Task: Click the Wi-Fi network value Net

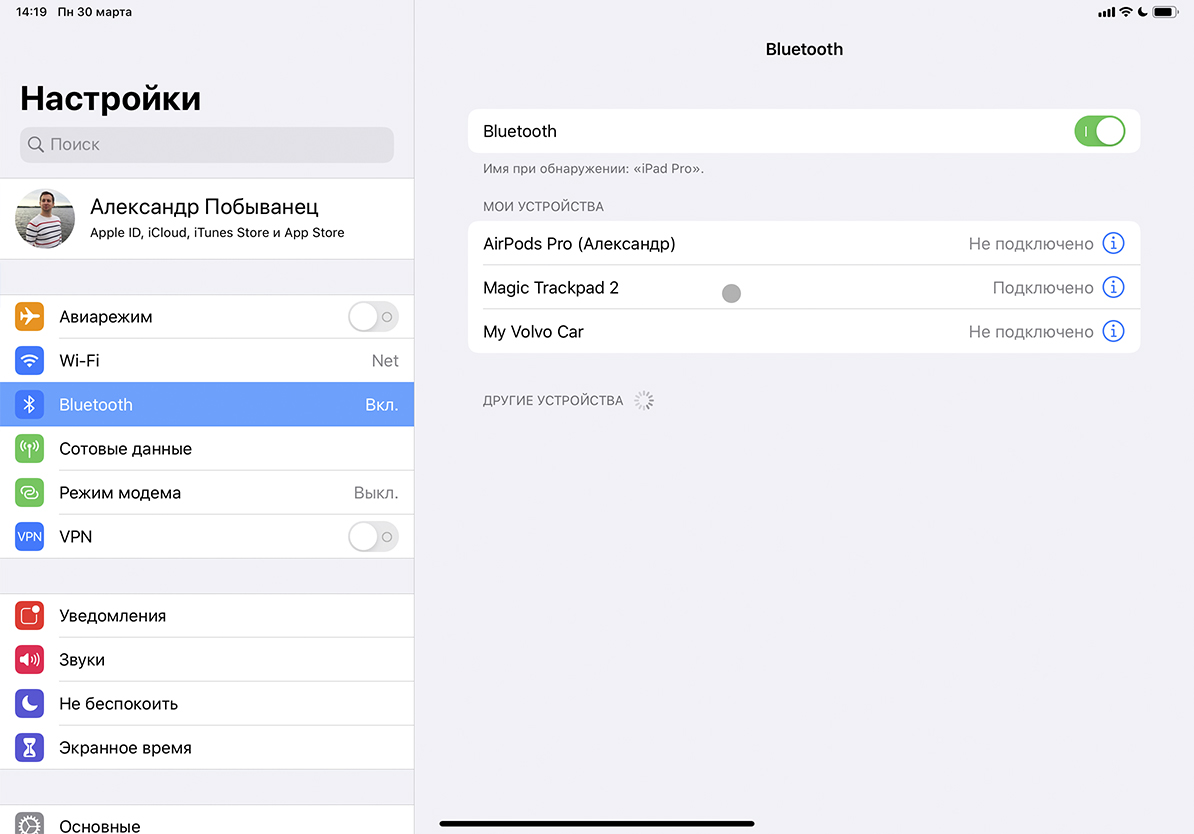Action: point(385,360)
